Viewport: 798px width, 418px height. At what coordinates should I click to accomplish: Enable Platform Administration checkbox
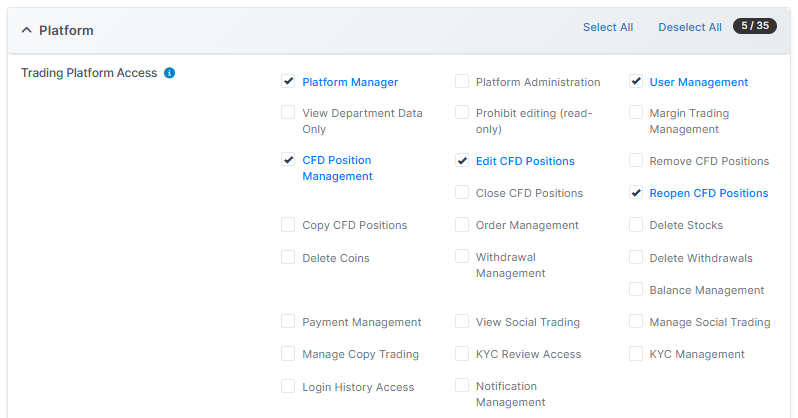(462, 81)
